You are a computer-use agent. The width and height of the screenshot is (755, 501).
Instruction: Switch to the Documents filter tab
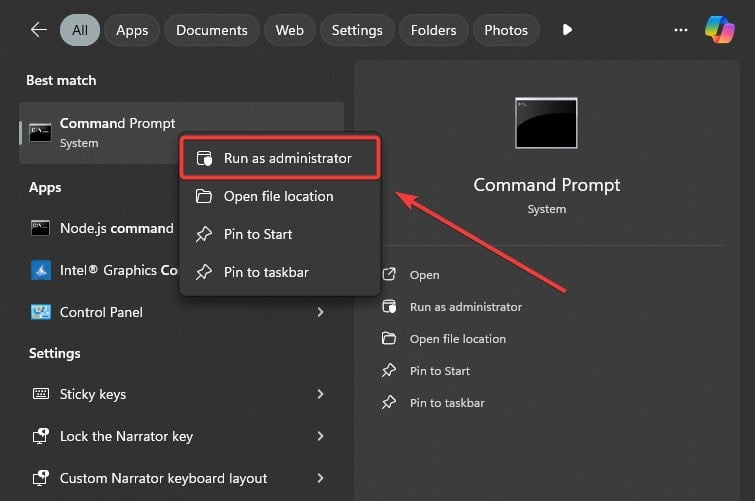pos(212,30)
